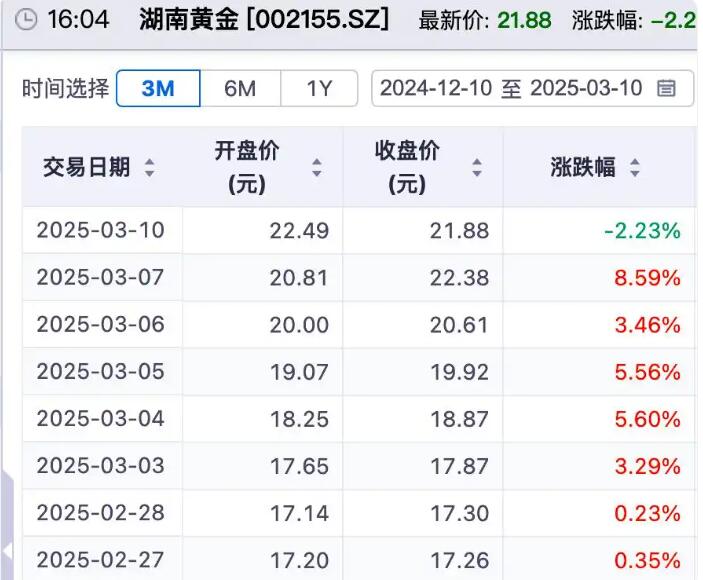Switch to the 1Y time range
The image size is (703, 580).
[x=319, y=89]
